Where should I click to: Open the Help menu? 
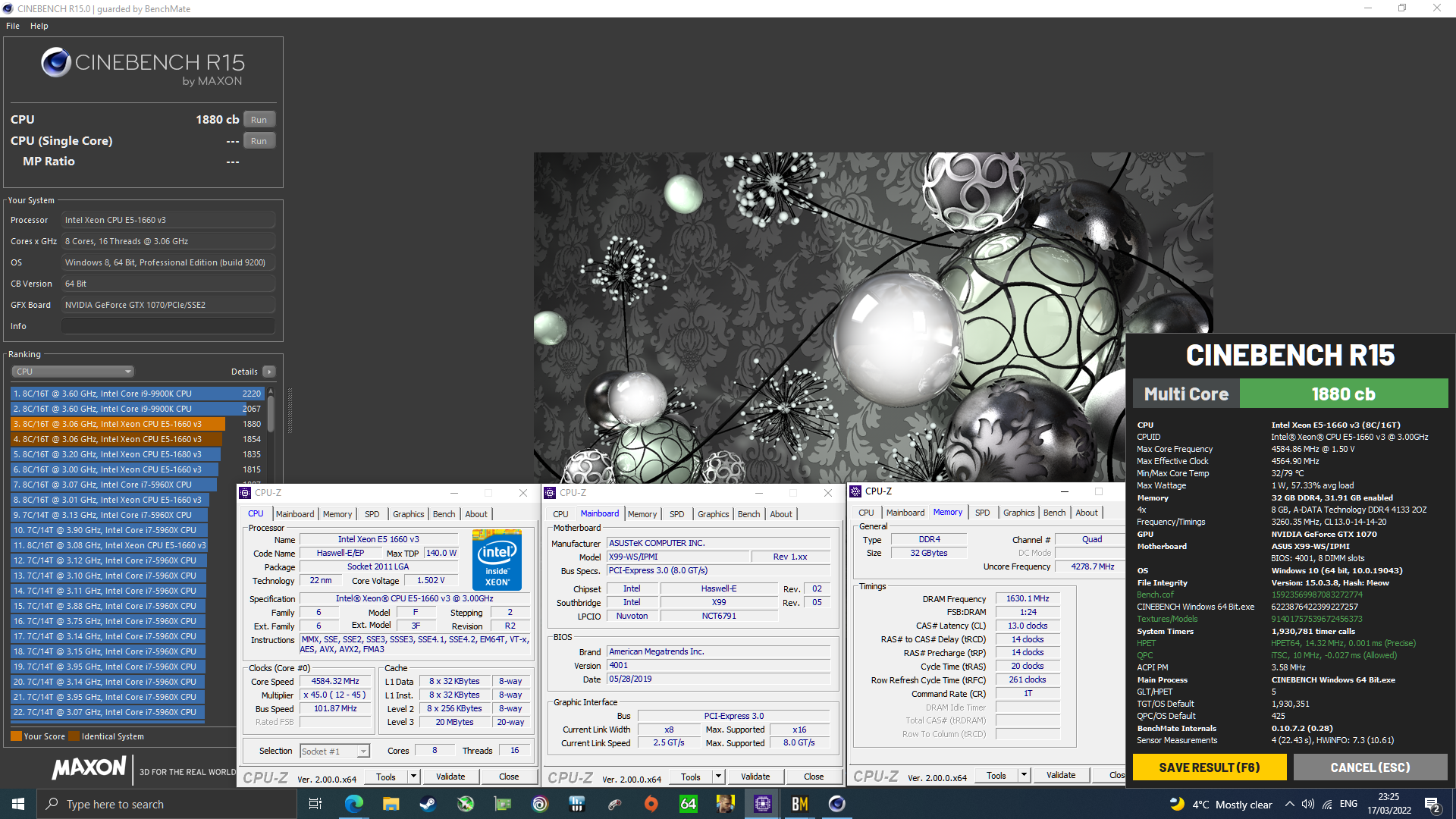[39, 26]
